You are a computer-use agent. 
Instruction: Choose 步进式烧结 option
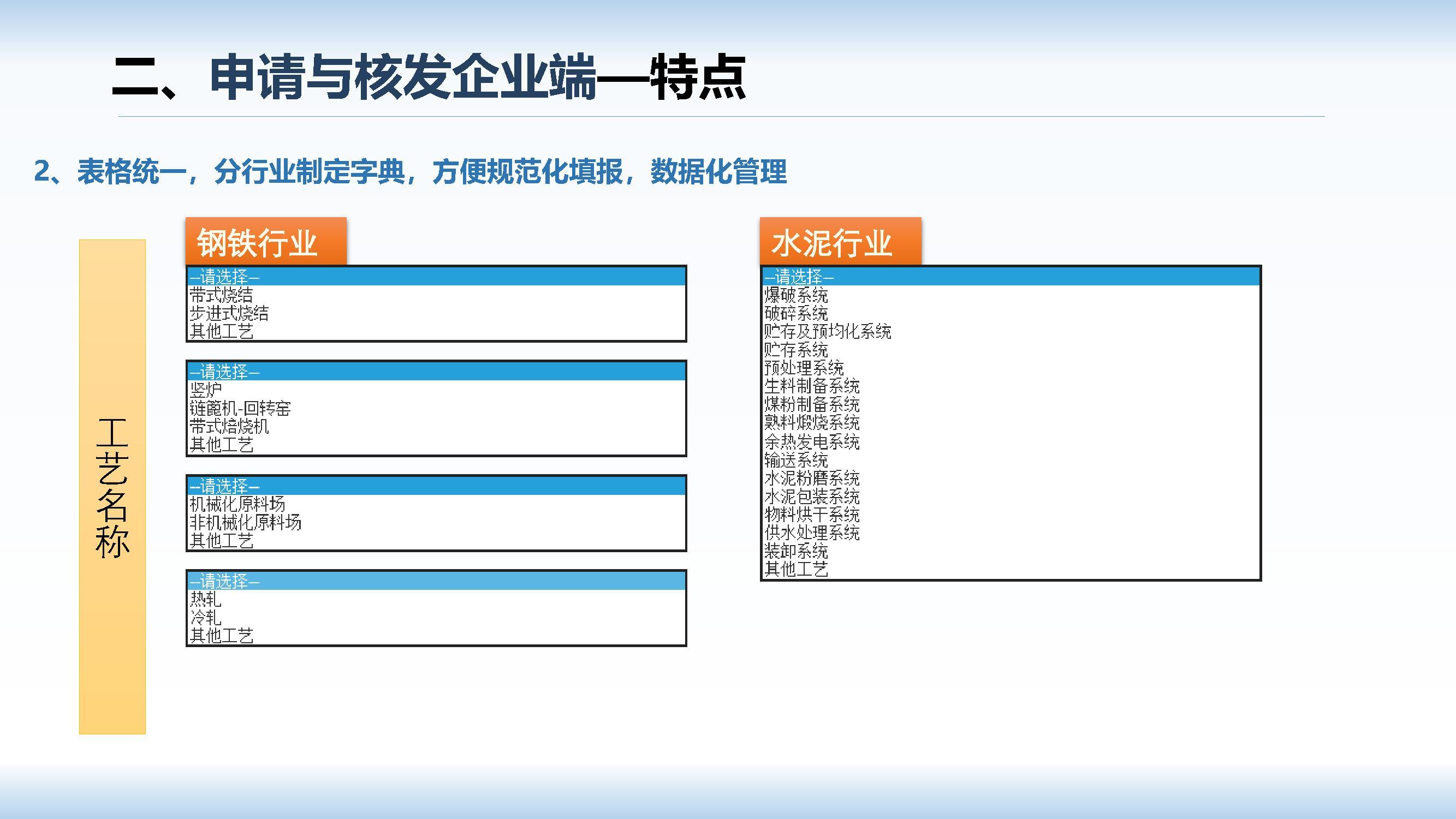229,313
